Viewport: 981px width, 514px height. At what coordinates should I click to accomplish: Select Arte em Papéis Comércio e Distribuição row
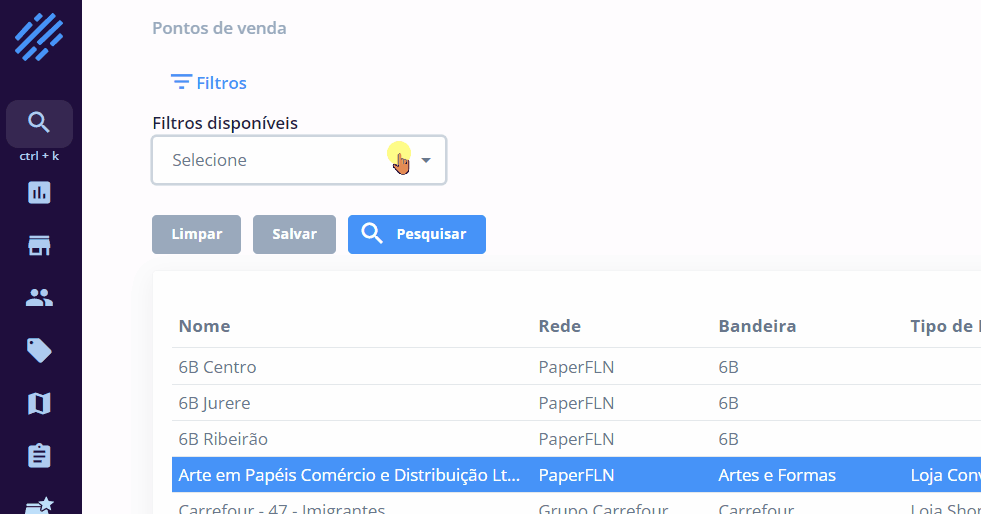(576, 475)
